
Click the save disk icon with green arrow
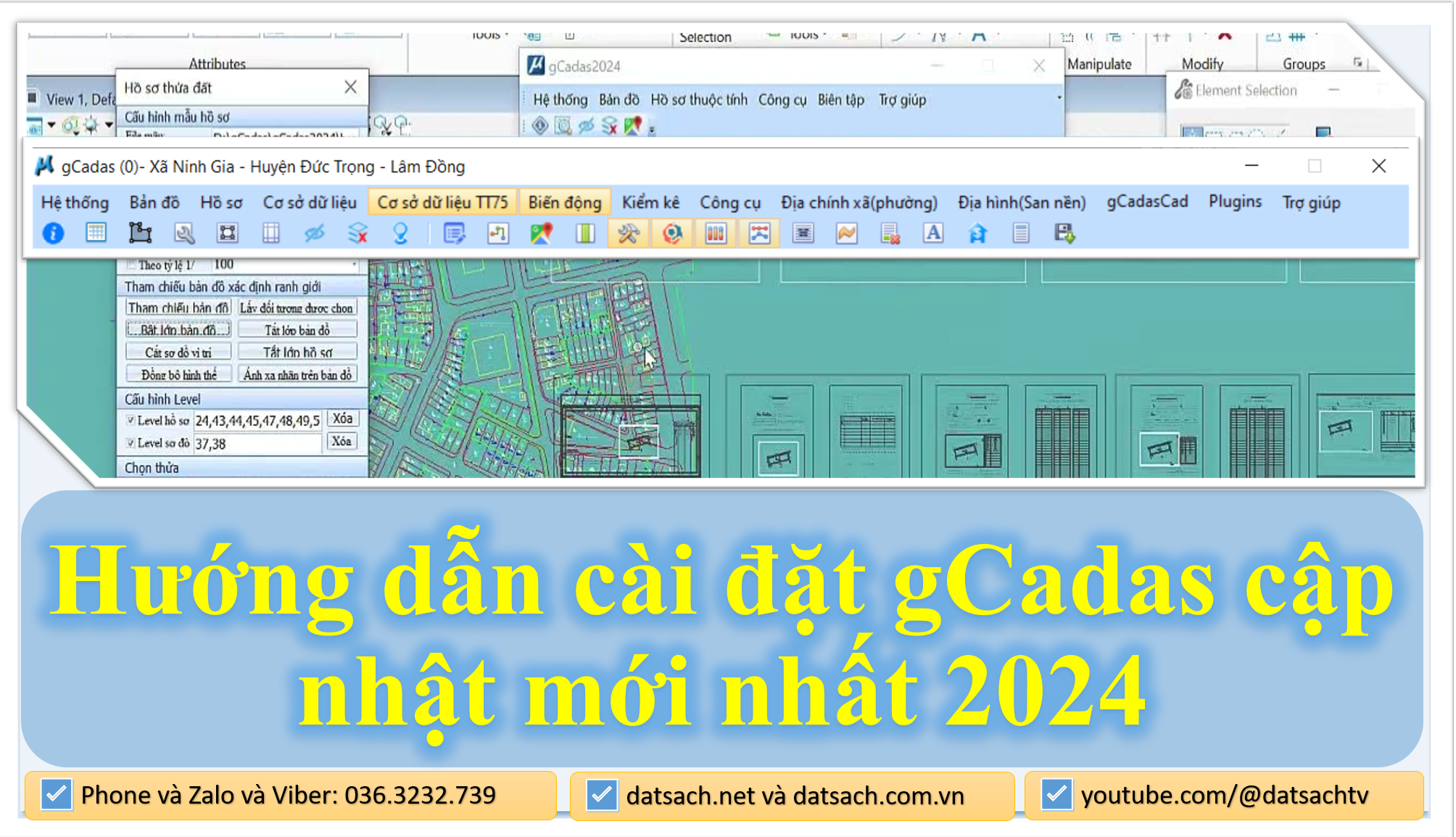tap(1064, 234)
